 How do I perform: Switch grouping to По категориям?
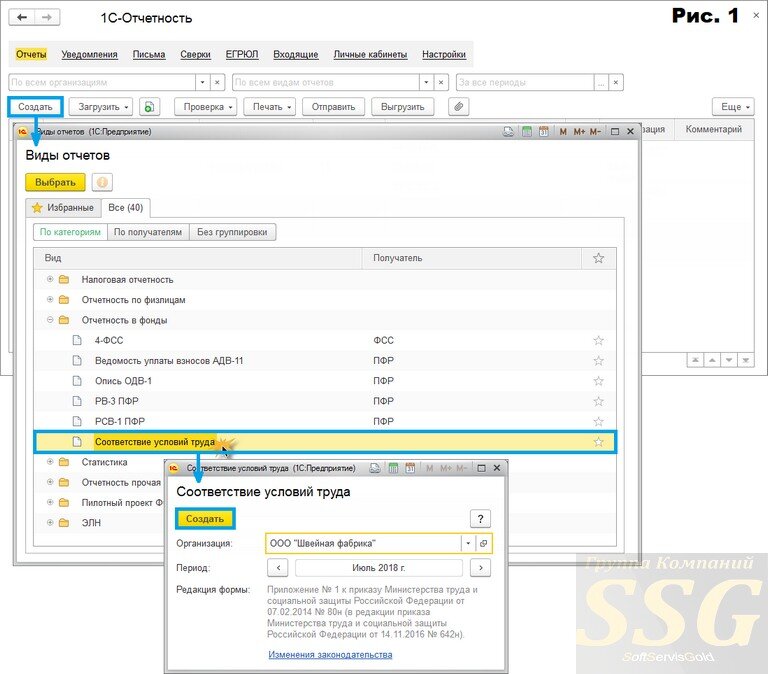coord(70,232)
